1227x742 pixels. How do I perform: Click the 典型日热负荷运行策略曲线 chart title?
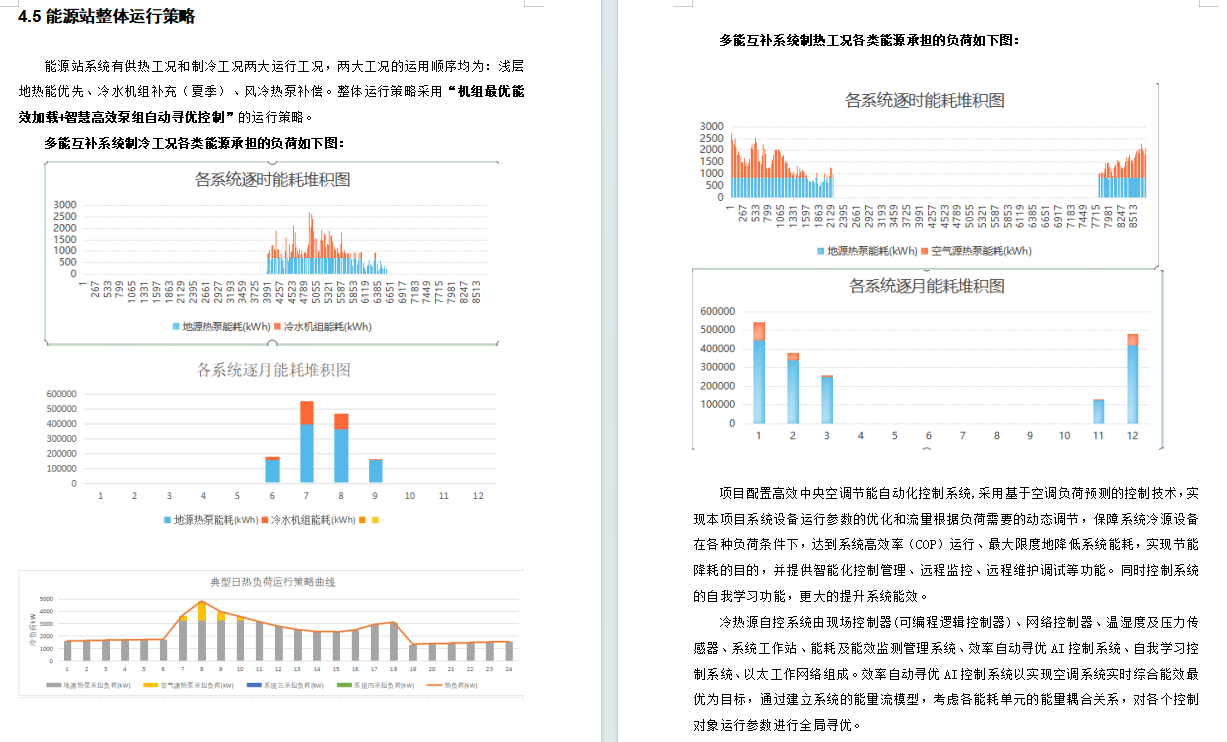pos(271,581)
